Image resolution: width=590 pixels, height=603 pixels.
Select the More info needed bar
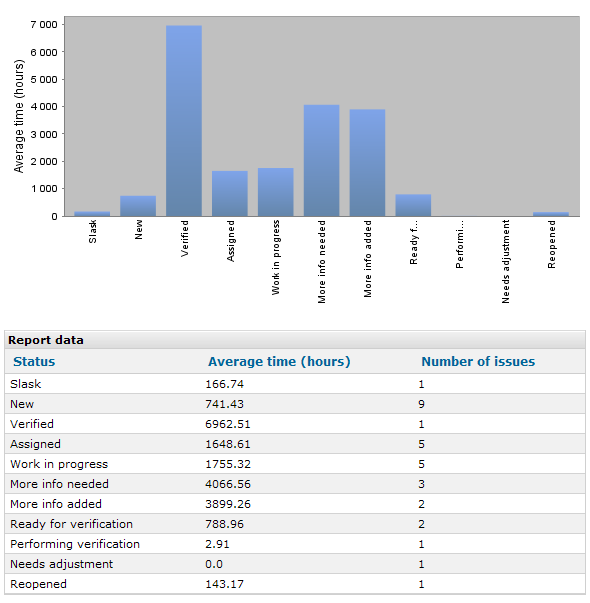[322, 160]
